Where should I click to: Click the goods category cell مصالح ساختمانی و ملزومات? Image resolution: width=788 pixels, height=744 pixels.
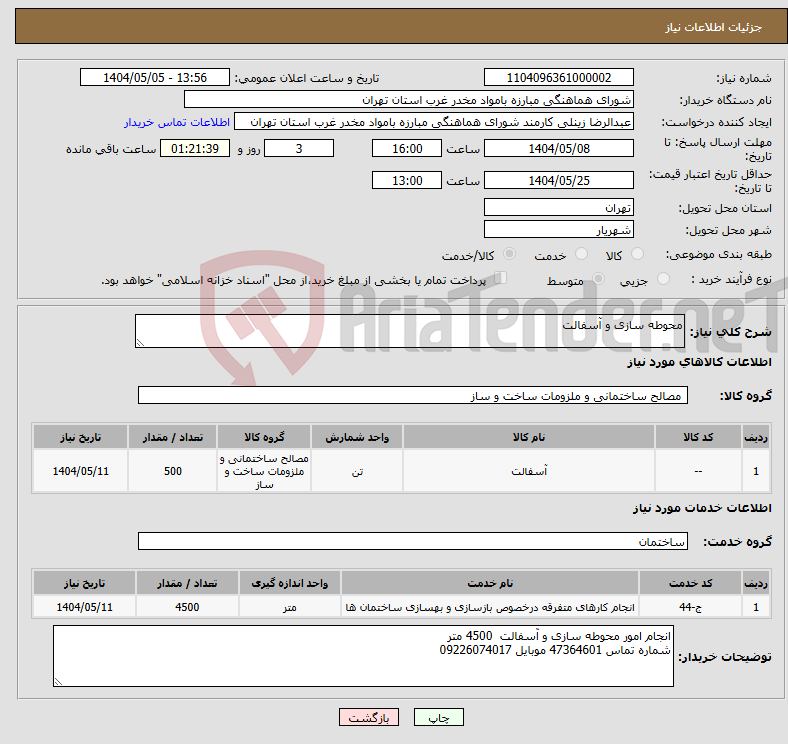pyautogui.click(x=264, y=471)
